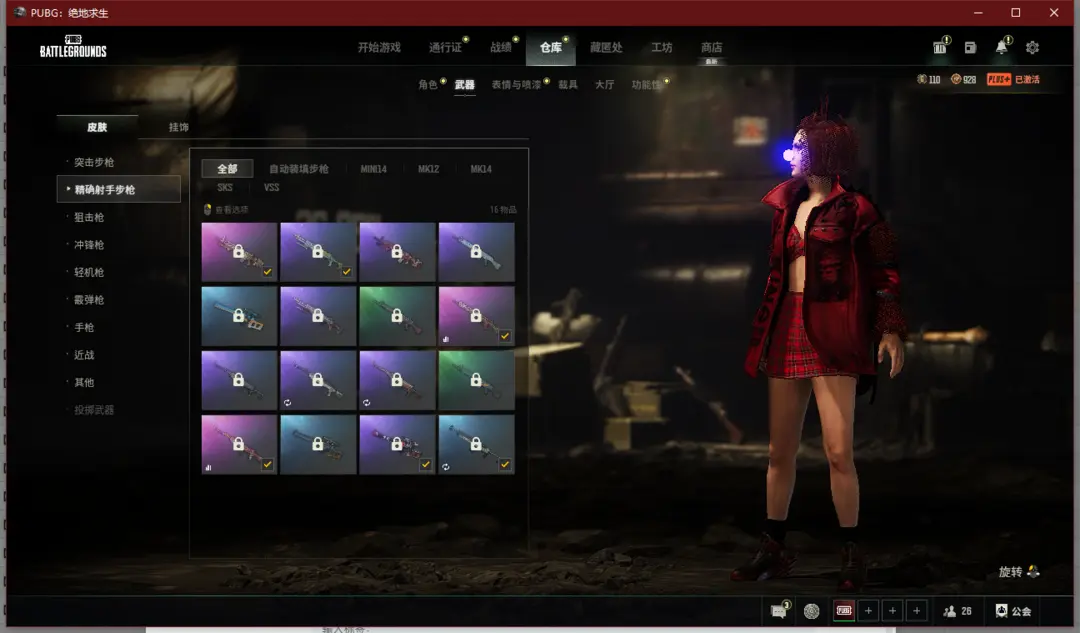Toggle the checkmark on first-row first skin
Viewport: 1080px width, 633px height.
pyautogui.click(x=267, y=272)
